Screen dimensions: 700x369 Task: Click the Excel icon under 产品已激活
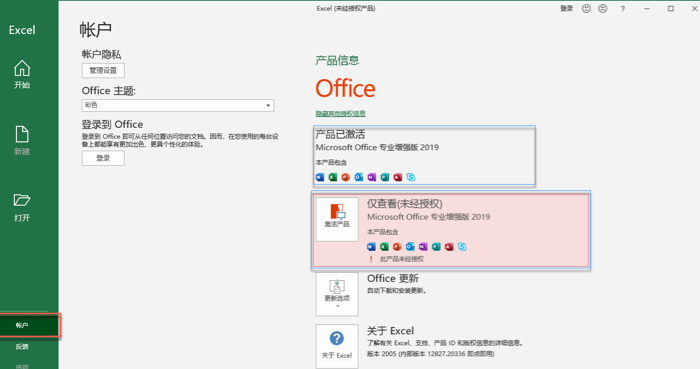333,177
